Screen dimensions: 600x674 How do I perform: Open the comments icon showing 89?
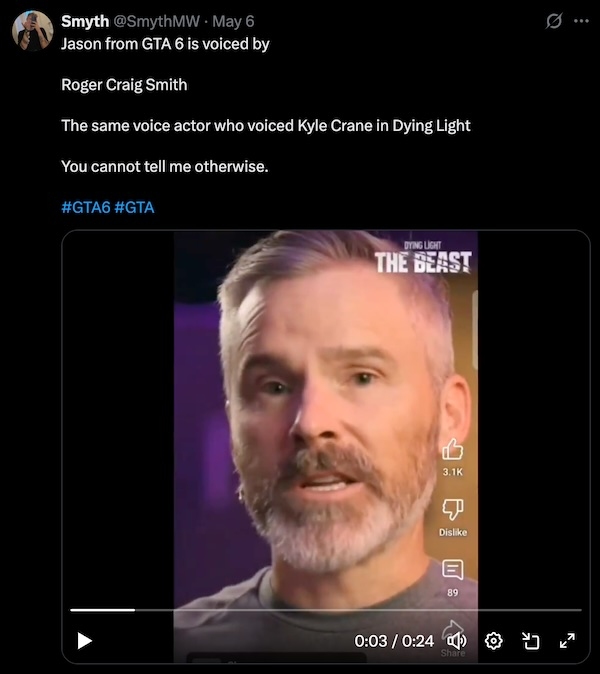(x=453, y=570)
